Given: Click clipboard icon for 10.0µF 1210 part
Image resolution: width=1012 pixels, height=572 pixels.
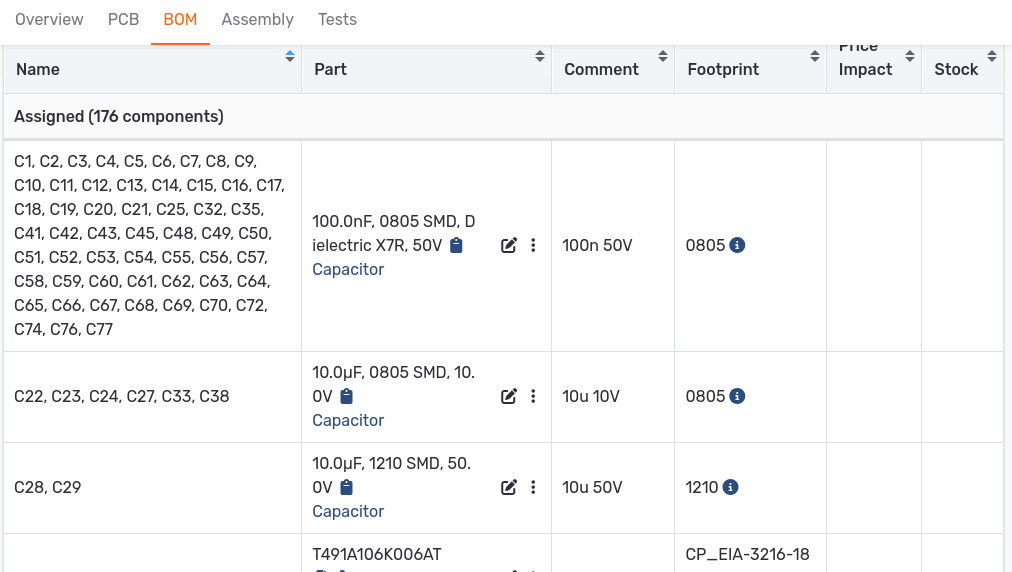Looking at the screenshot, I should tap(346, 488).
